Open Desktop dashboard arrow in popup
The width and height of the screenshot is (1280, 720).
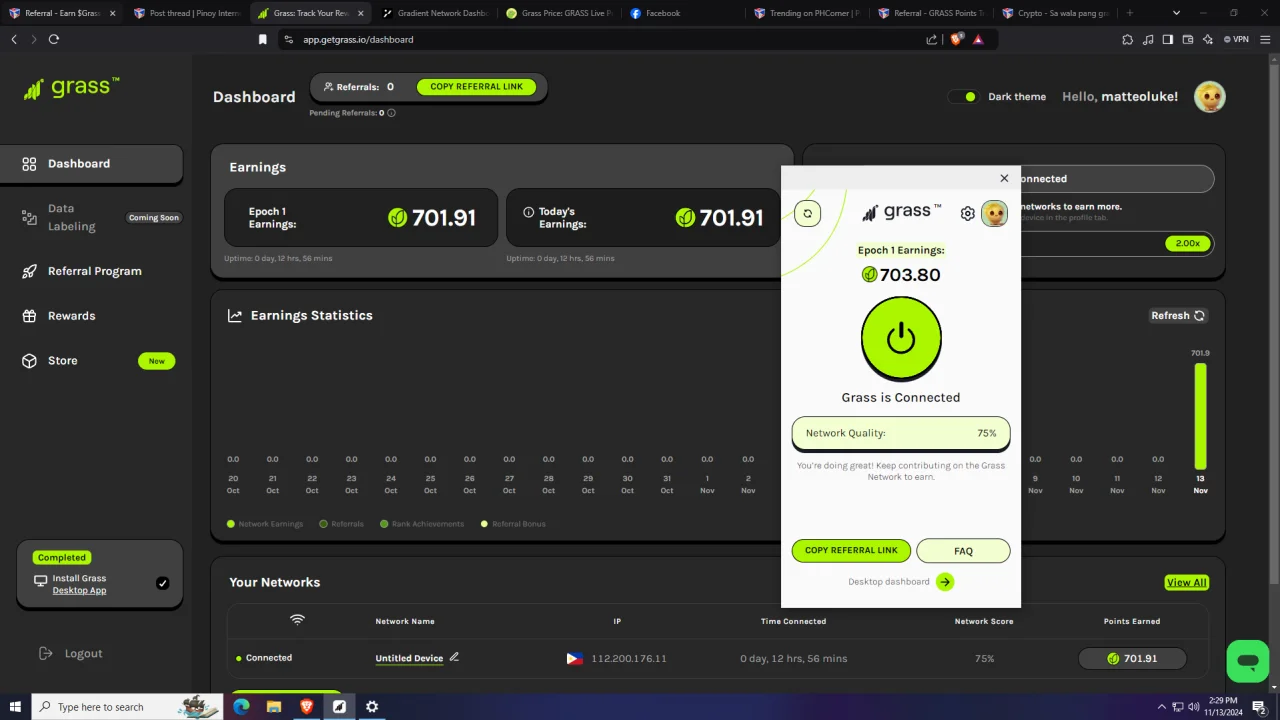[945, 582]
